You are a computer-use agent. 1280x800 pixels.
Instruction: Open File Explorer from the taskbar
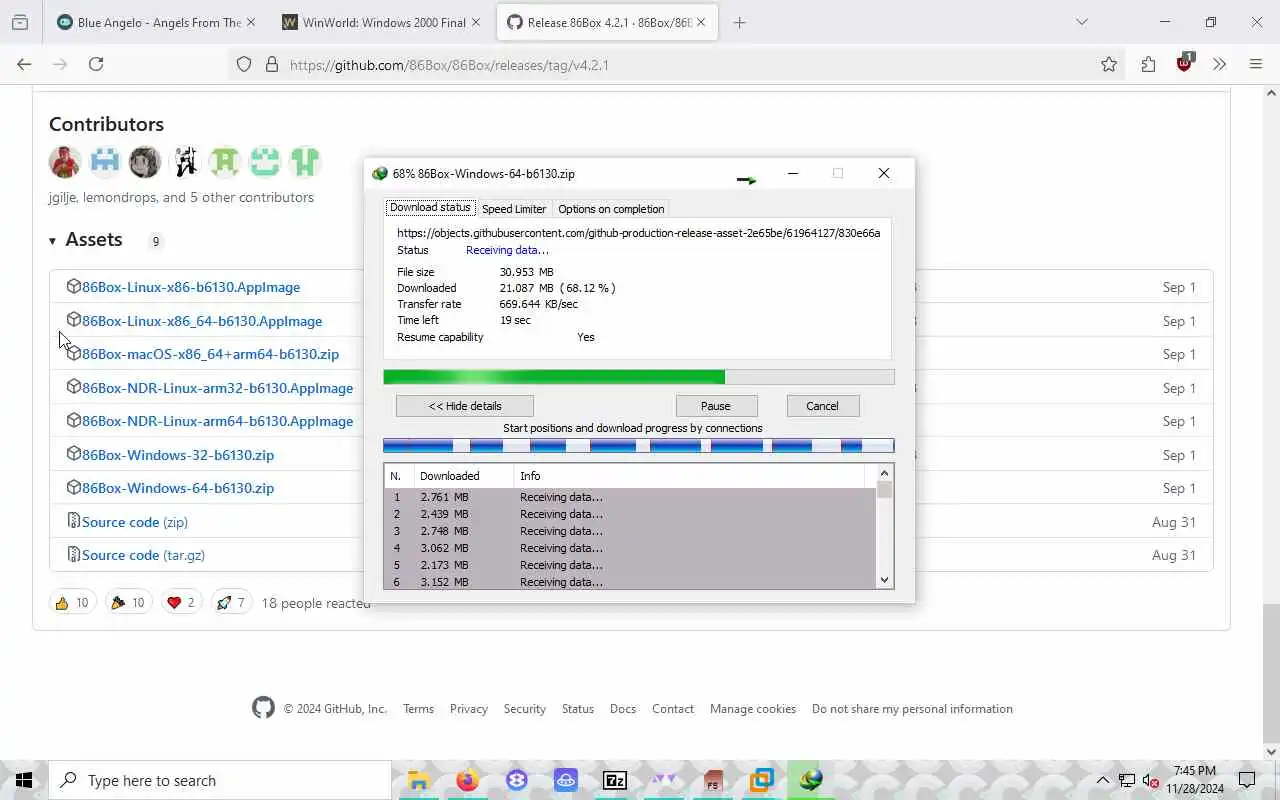pos(418,780)
